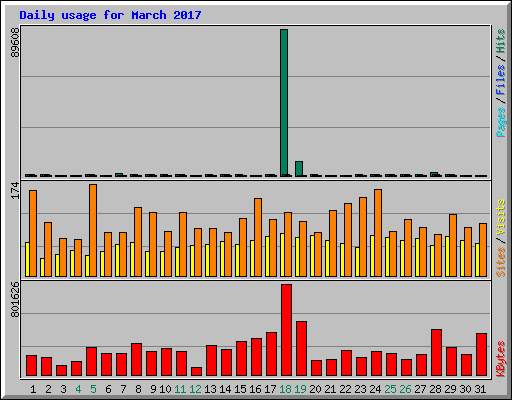Screen dimensions: 512x400
Task: Click the yellow Sites bar for day 18
Action: [282, 255]
